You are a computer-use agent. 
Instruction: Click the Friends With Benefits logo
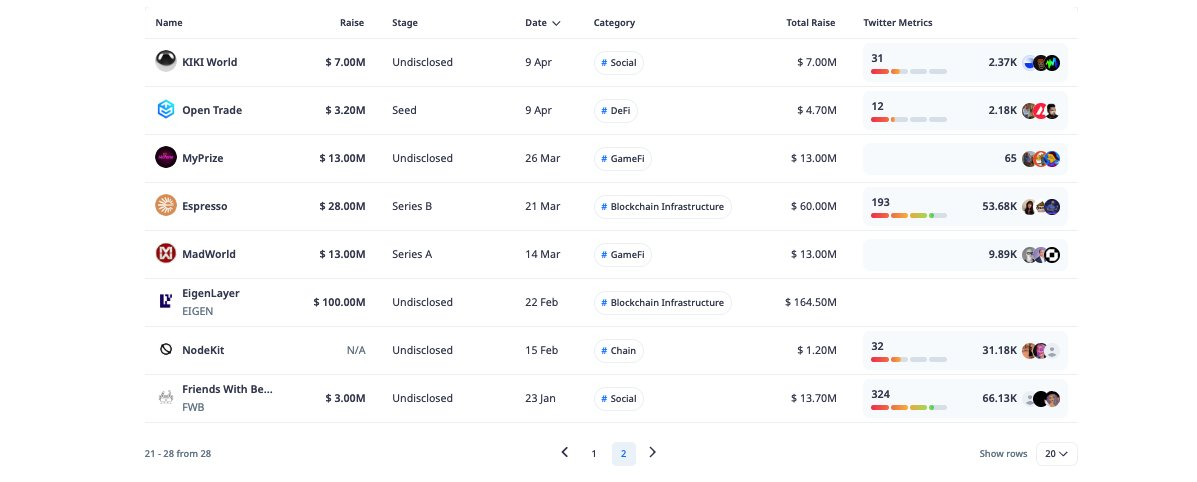coord(166,398)
